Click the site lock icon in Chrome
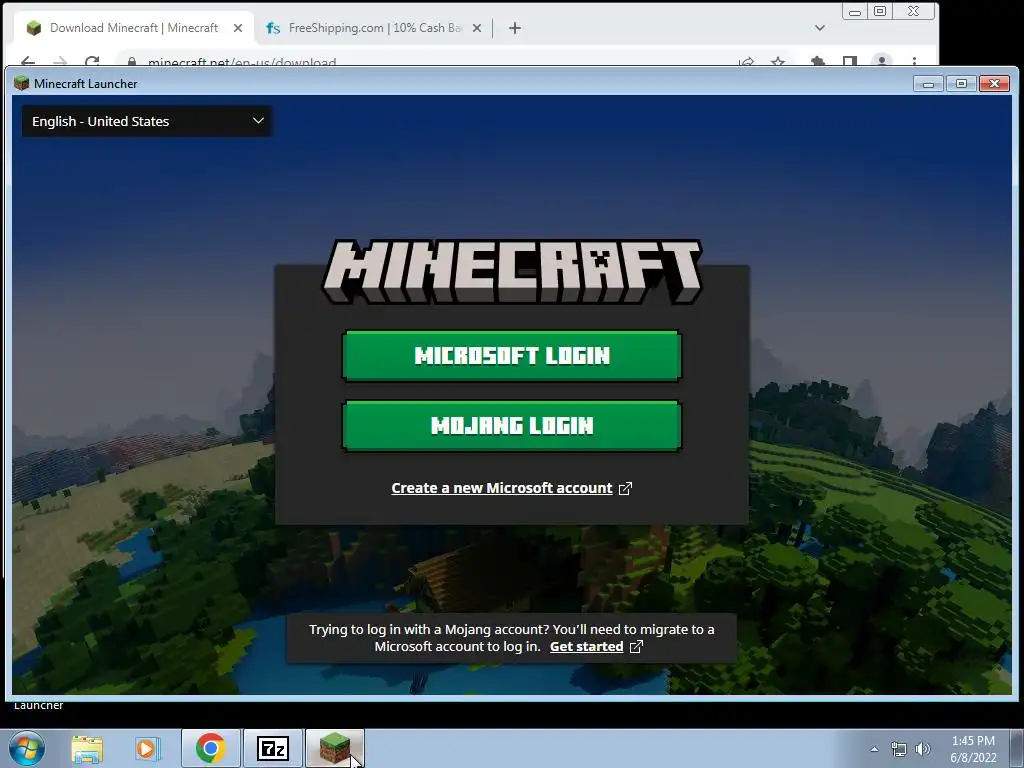 [x=132, y=62]
